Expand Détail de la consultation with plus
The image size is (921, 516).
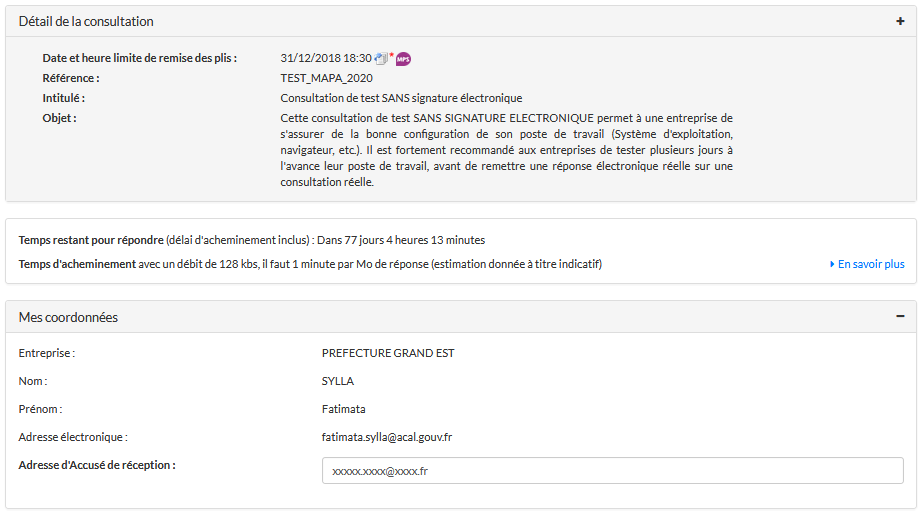point(900,21)
